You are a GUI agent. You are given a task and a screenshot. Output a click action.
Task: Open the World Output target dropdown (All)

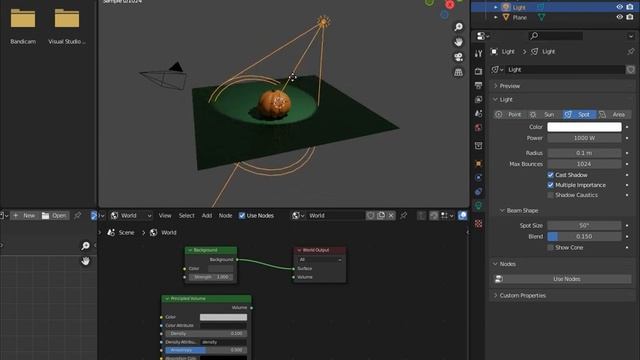point(320,260)
